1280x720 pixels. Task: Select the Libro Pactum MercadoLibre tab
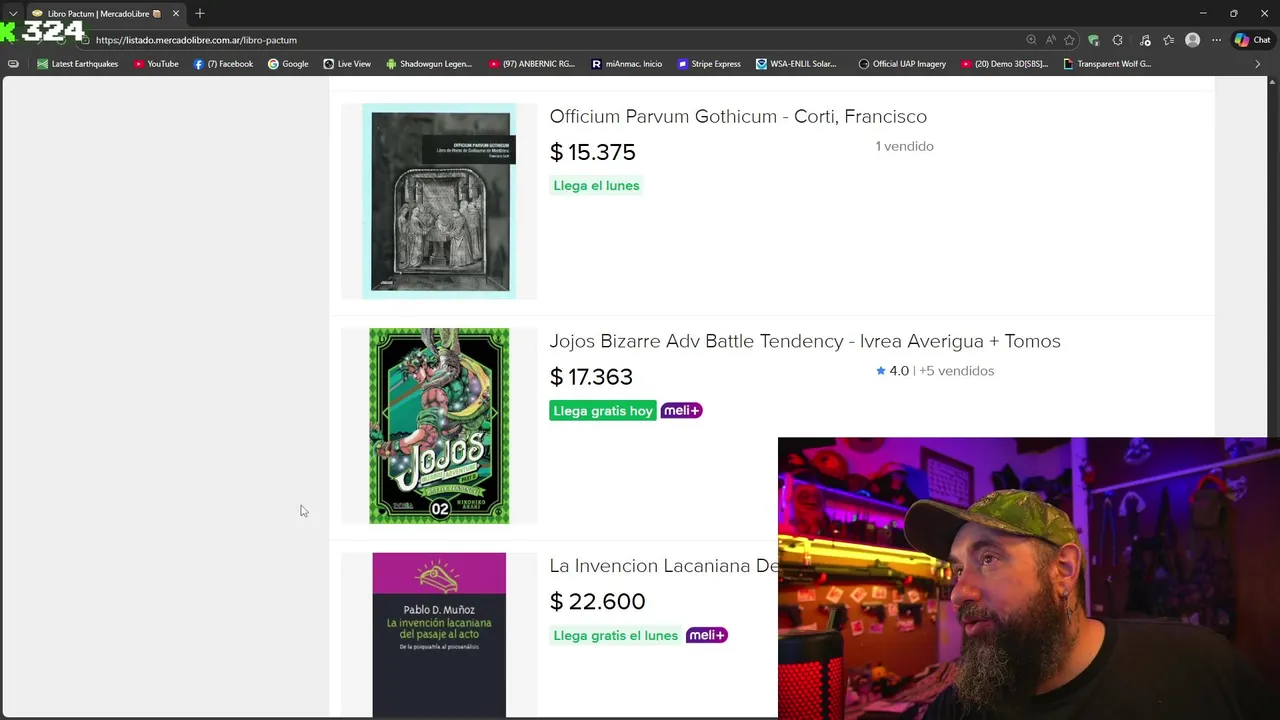tap(105, 14)
